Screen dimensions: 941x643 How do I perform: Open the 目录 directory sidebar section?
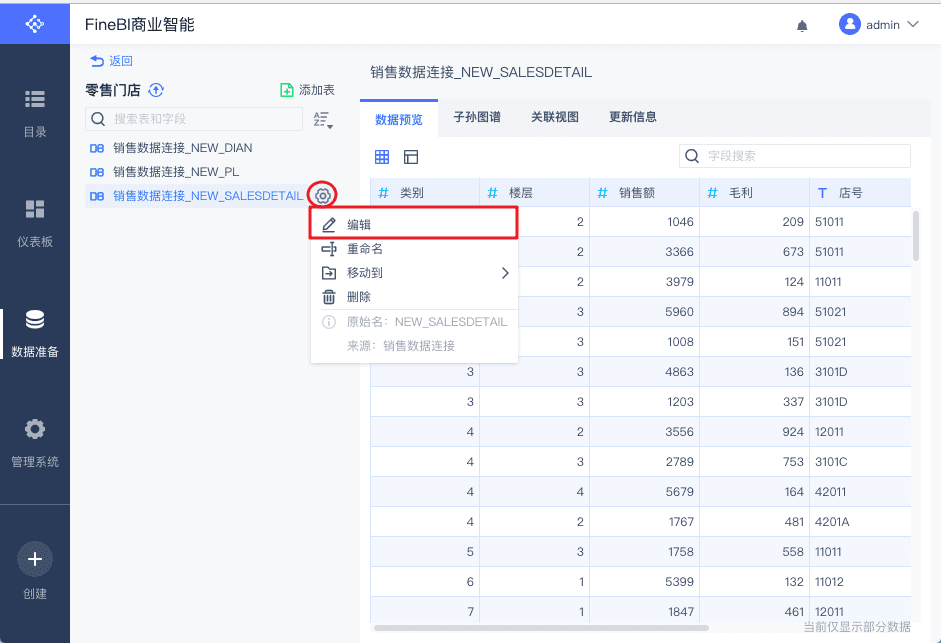[x=35, y=112]
